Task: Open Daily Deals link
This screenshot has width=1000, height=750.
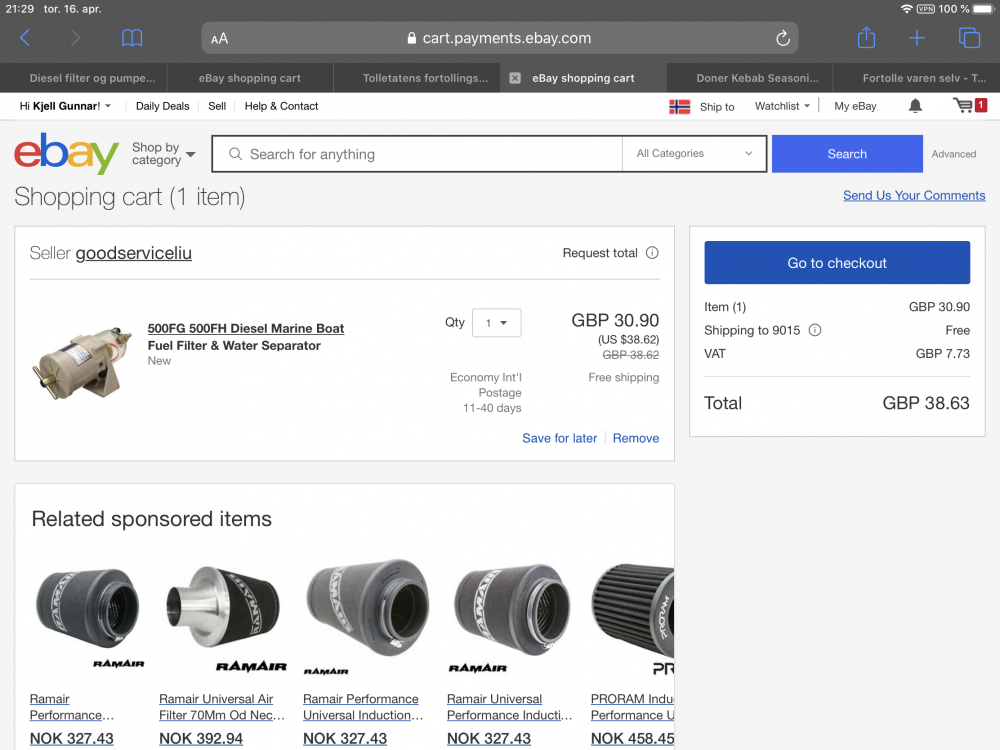Action: (163, 106)
